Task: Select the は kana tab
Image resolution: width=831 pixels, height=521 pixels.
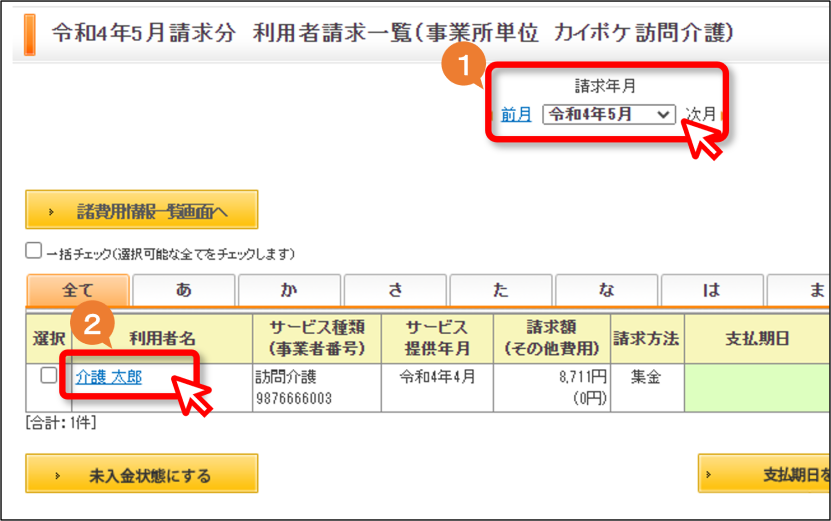Action: point(712,290)
